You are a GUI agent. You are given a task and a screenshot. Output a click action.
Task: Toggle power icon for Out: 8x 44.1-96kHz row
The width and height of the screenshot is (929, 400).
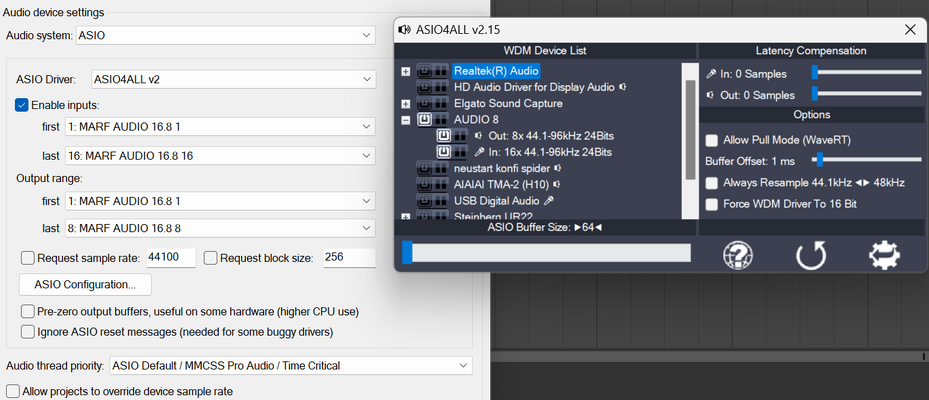[x=444, y=136]
